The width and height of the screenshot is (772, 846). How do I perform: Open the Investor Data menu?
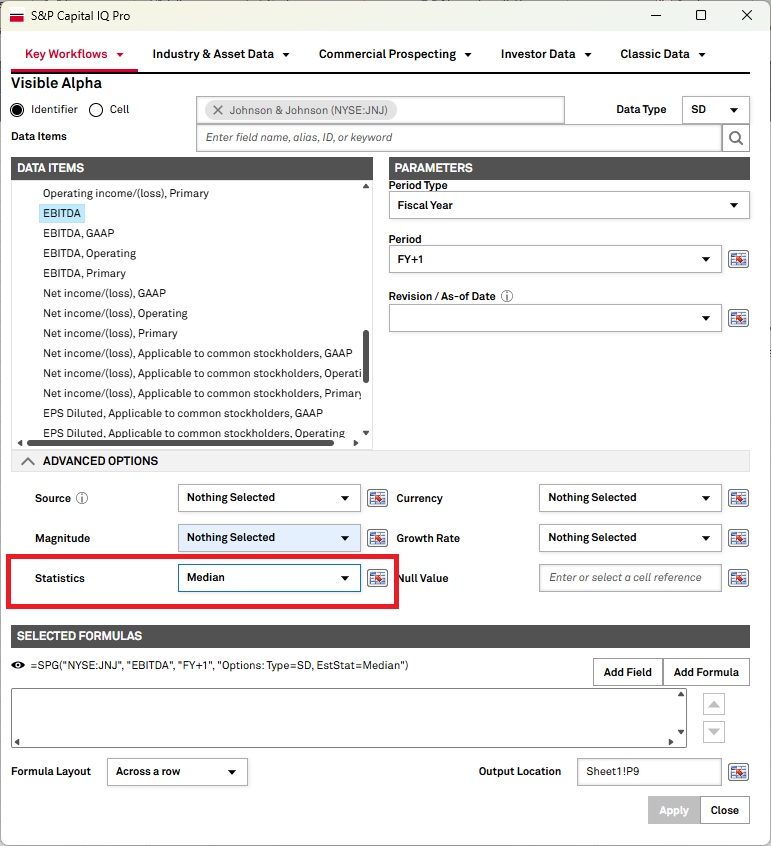pyautogui.click(x=545, y=54)
